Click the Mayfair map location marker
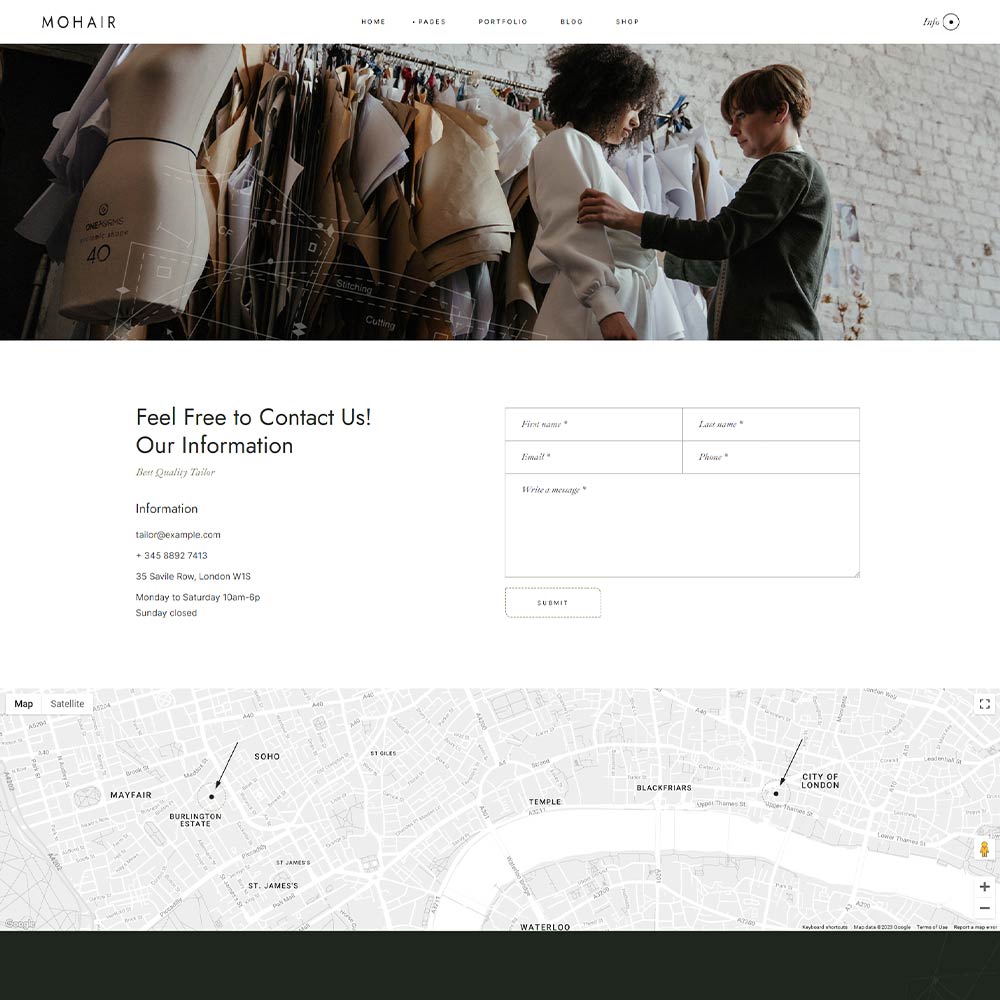Viewport: 1000px width, 1000px height. [212, 797]
